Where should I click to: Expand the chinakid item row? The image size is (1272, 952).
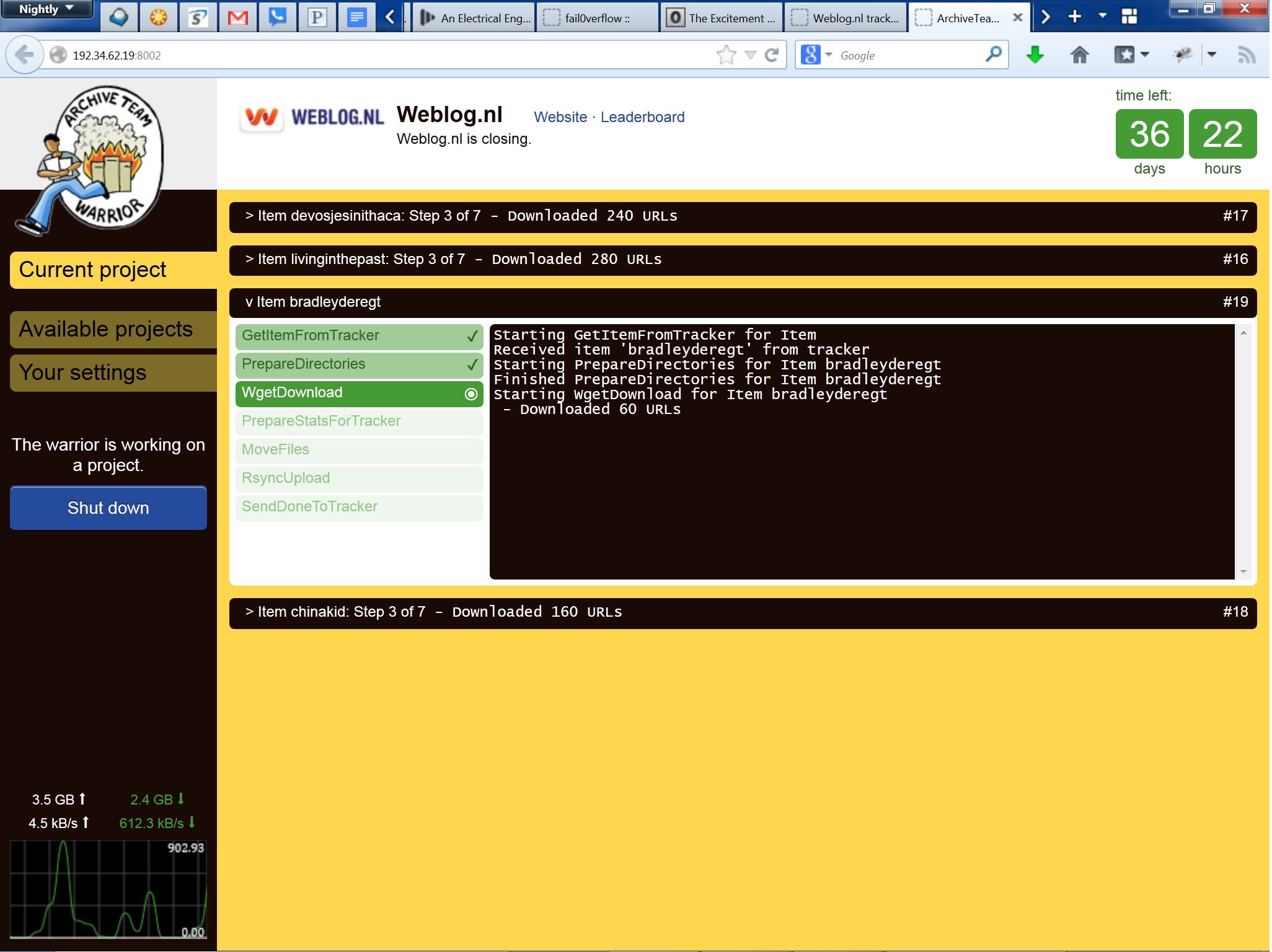743,613
